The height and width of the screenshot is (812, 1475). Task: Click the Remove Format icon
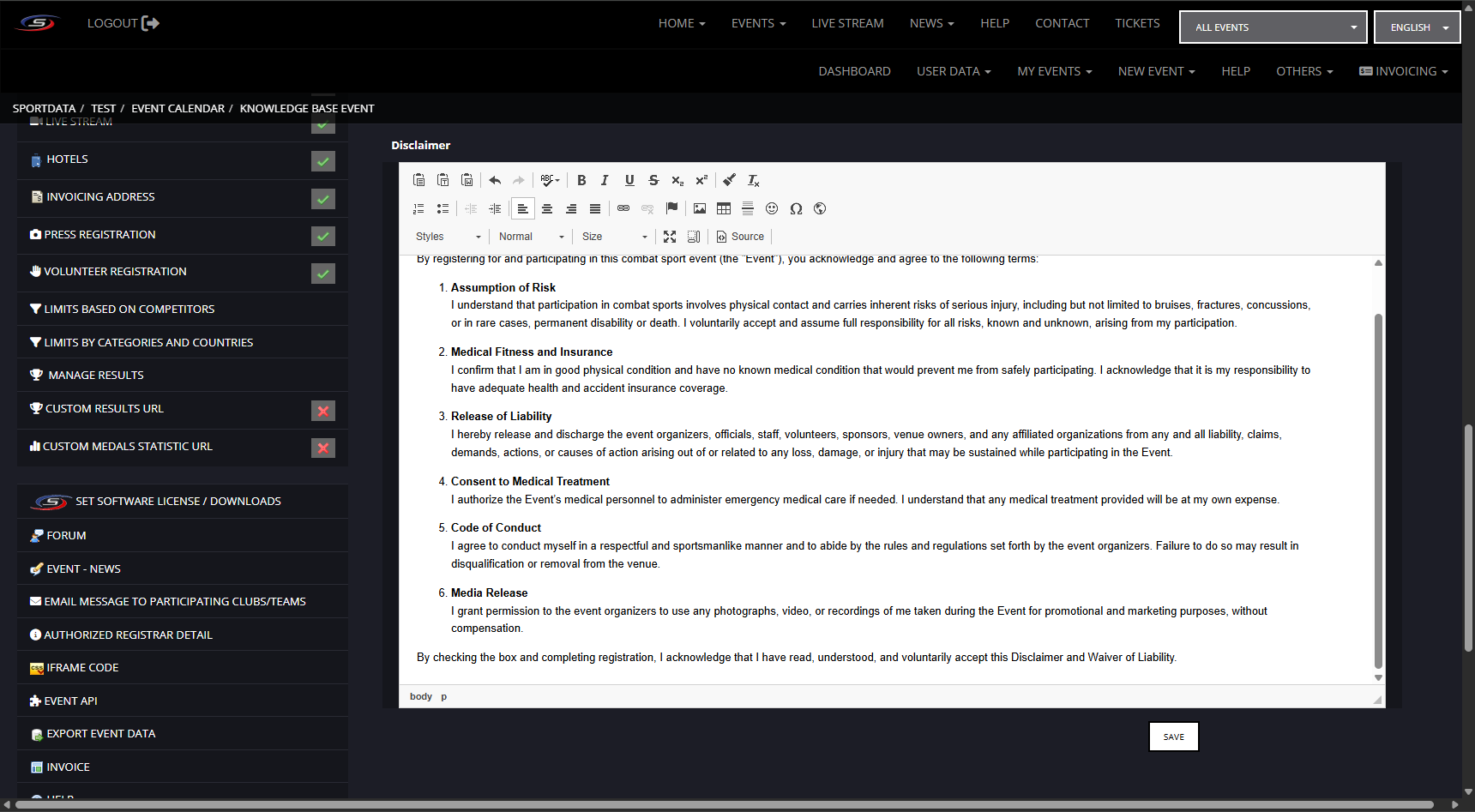(753, 180)
